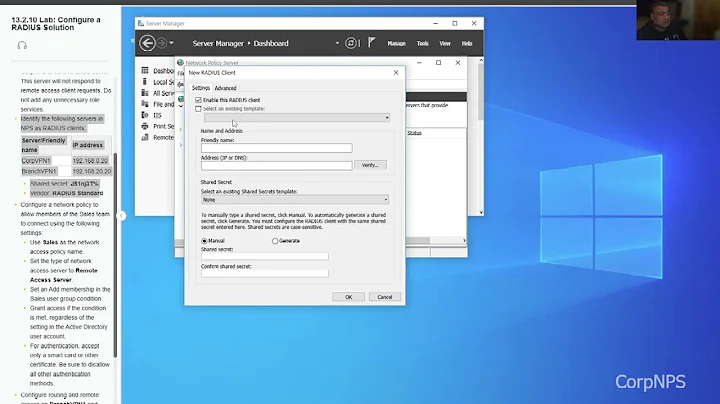Select Local Server icon in sidebar
The width and height of the screenshot is (720, 404).
(145, 82)
